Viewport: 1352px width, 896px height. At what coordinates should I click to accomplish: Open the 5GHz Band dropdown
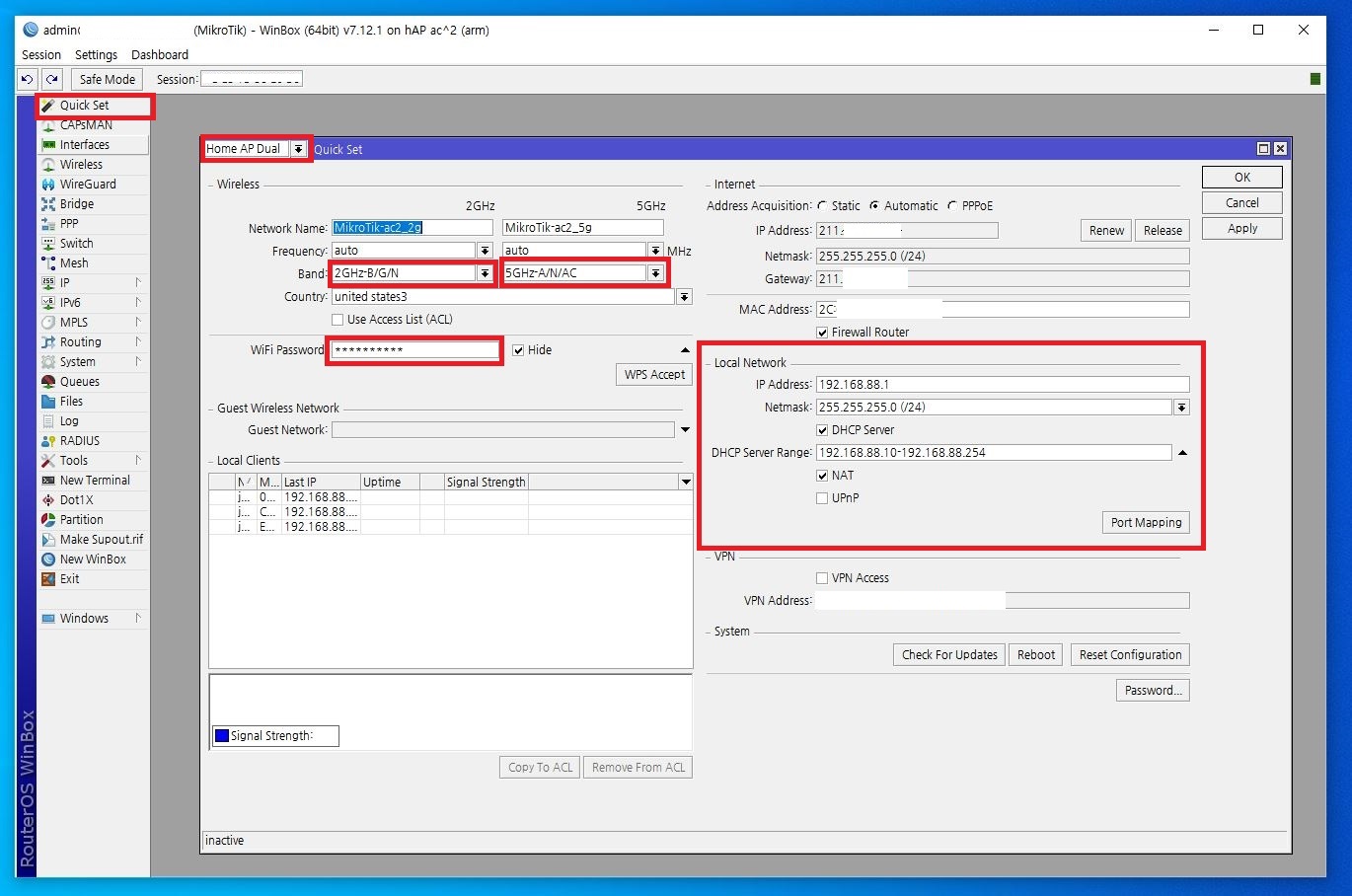[x=655, y=273]
